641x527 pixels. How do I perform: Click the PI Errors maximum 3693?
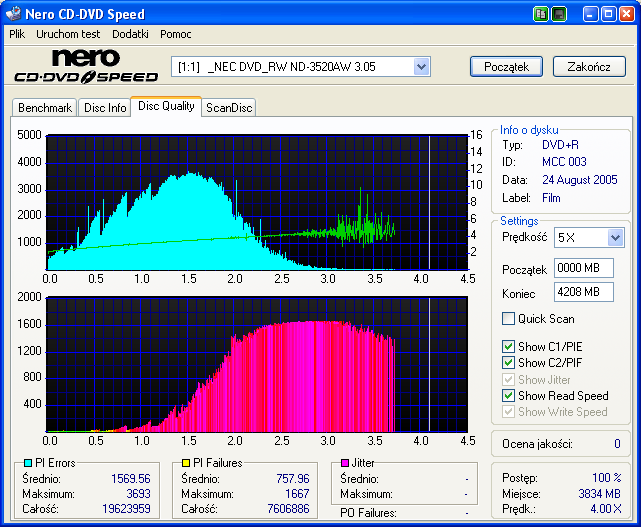click(138, 494)
